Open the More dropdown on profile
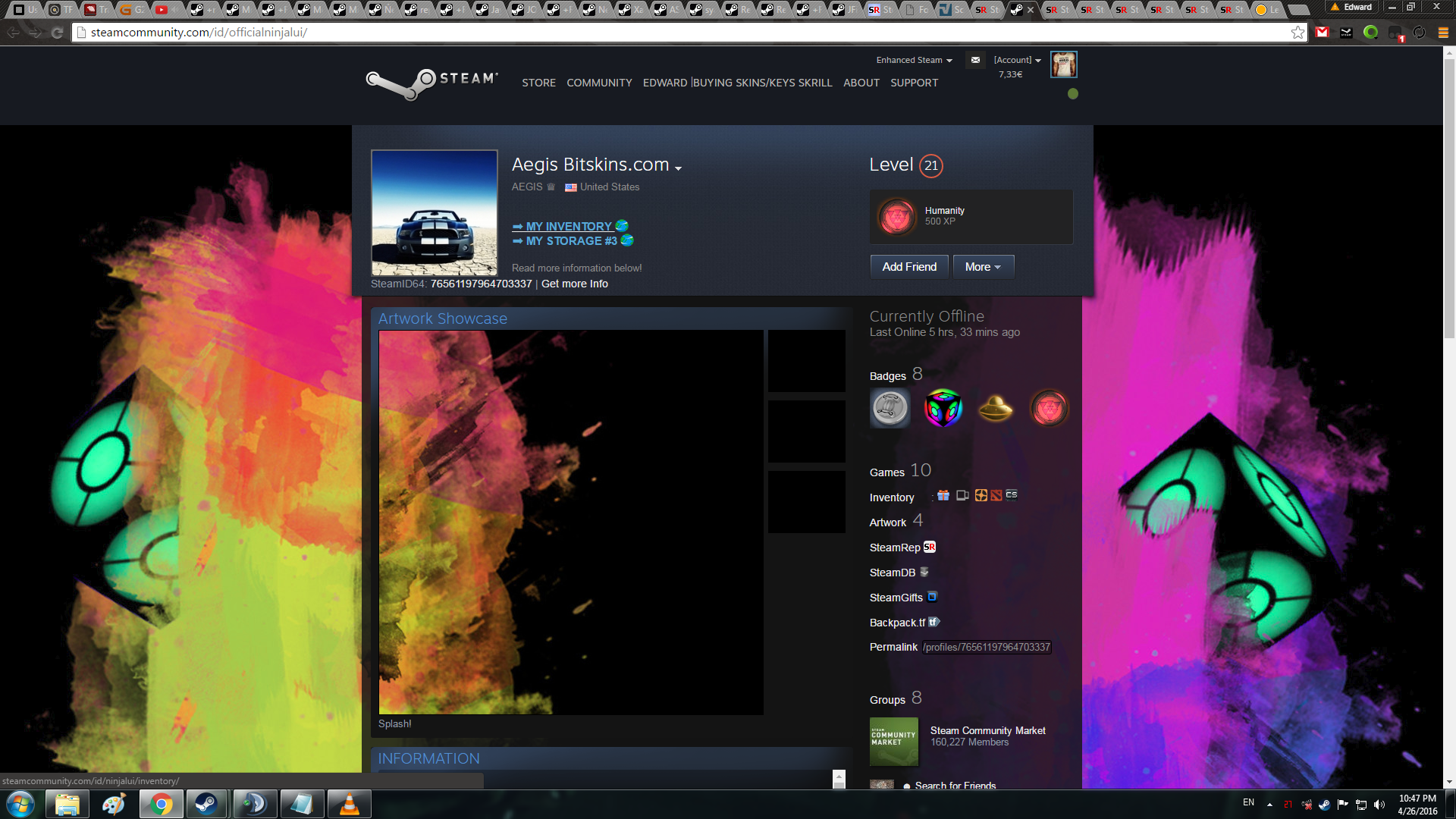The image size is (1456, 819). point(983,267)
